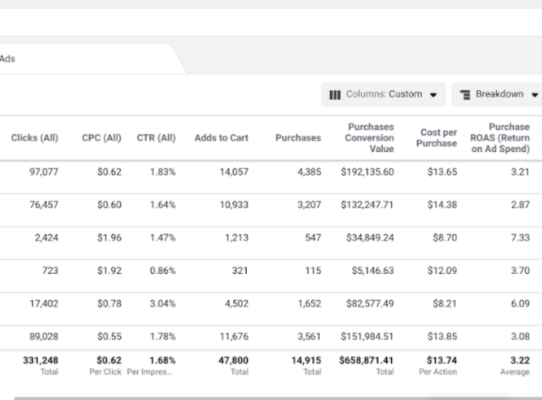Select clicks value 17,402
This screenshot has width=542, height=400.
(44, 304)
